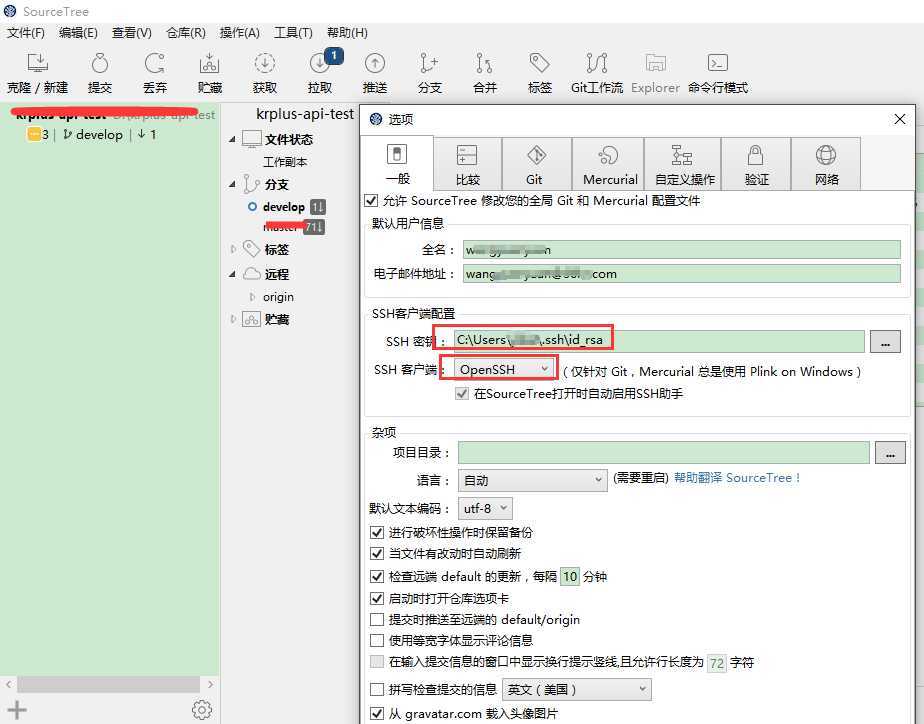
Task: Switch to the 网络 network options tab
Action: click(x=826, y=164)
